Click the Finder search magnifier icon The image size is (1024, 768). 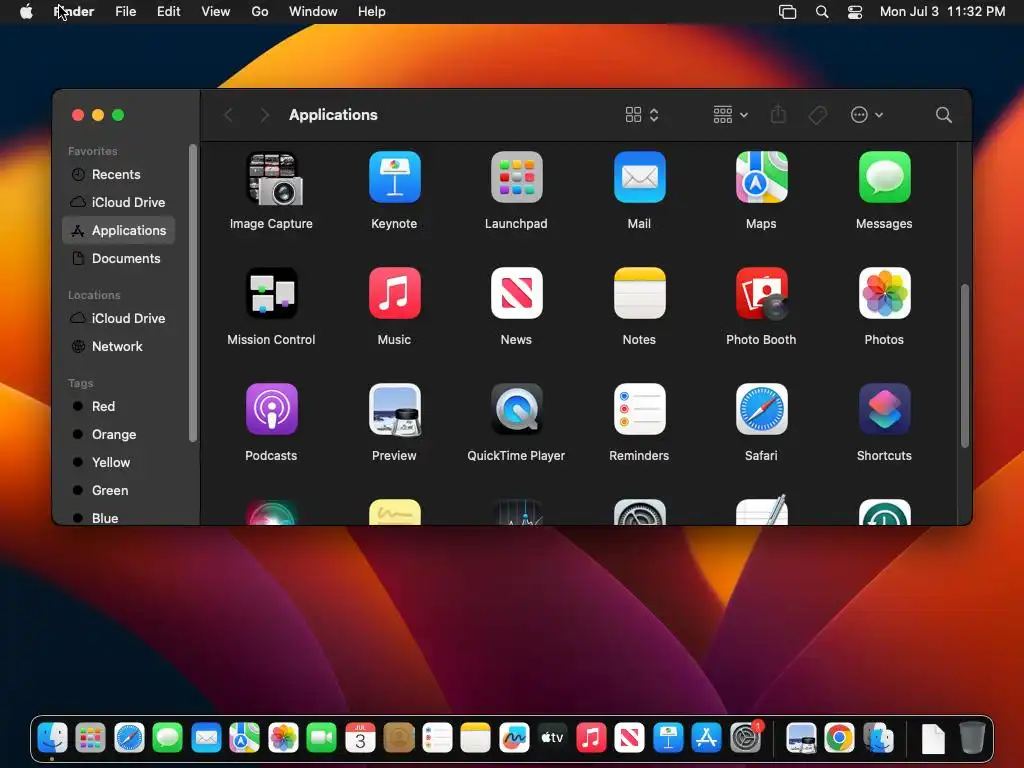point(943,115)
